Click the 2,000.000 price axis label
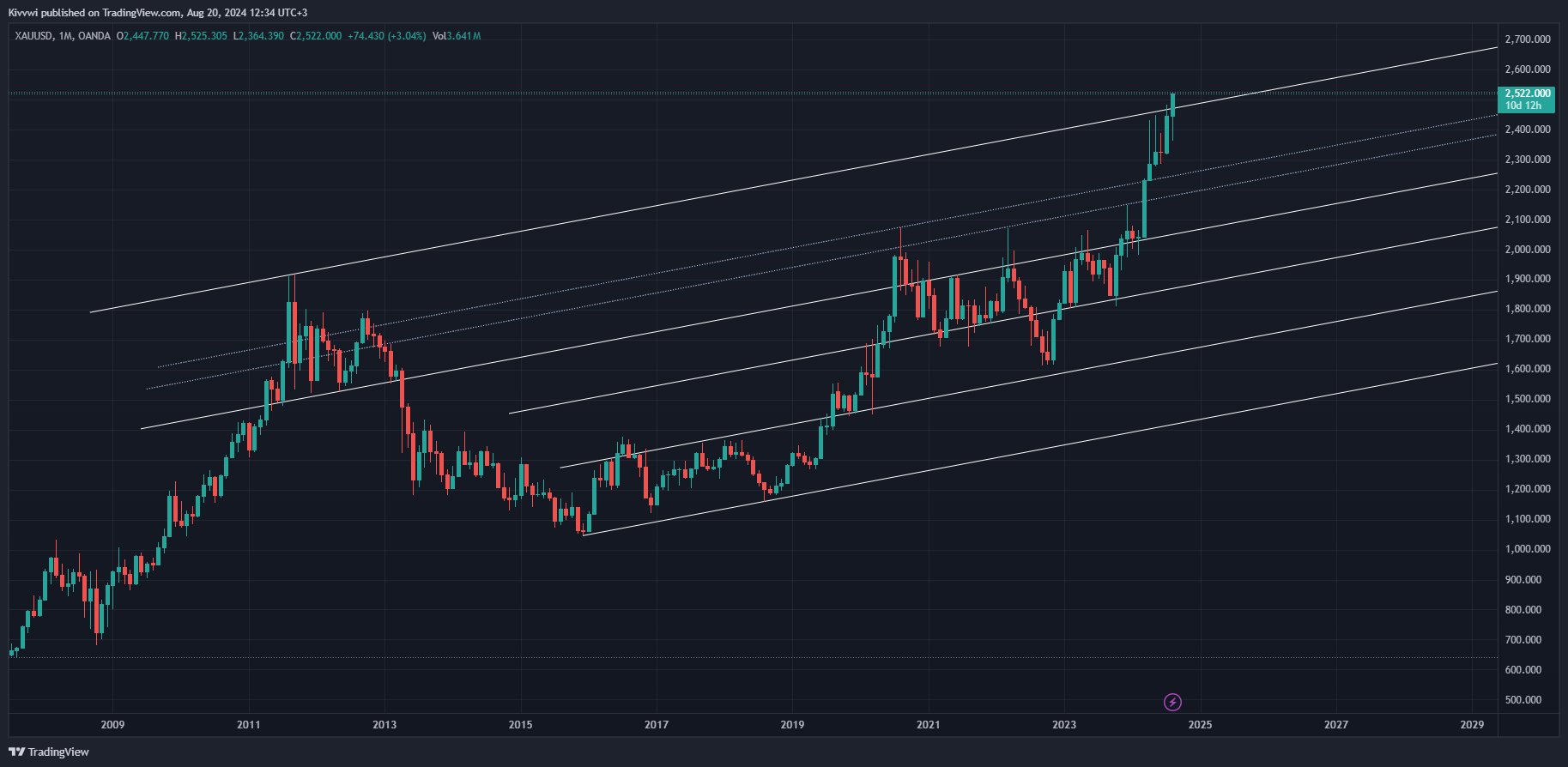The height and width of the screenshot is (767, 1568). point(1528,250)
